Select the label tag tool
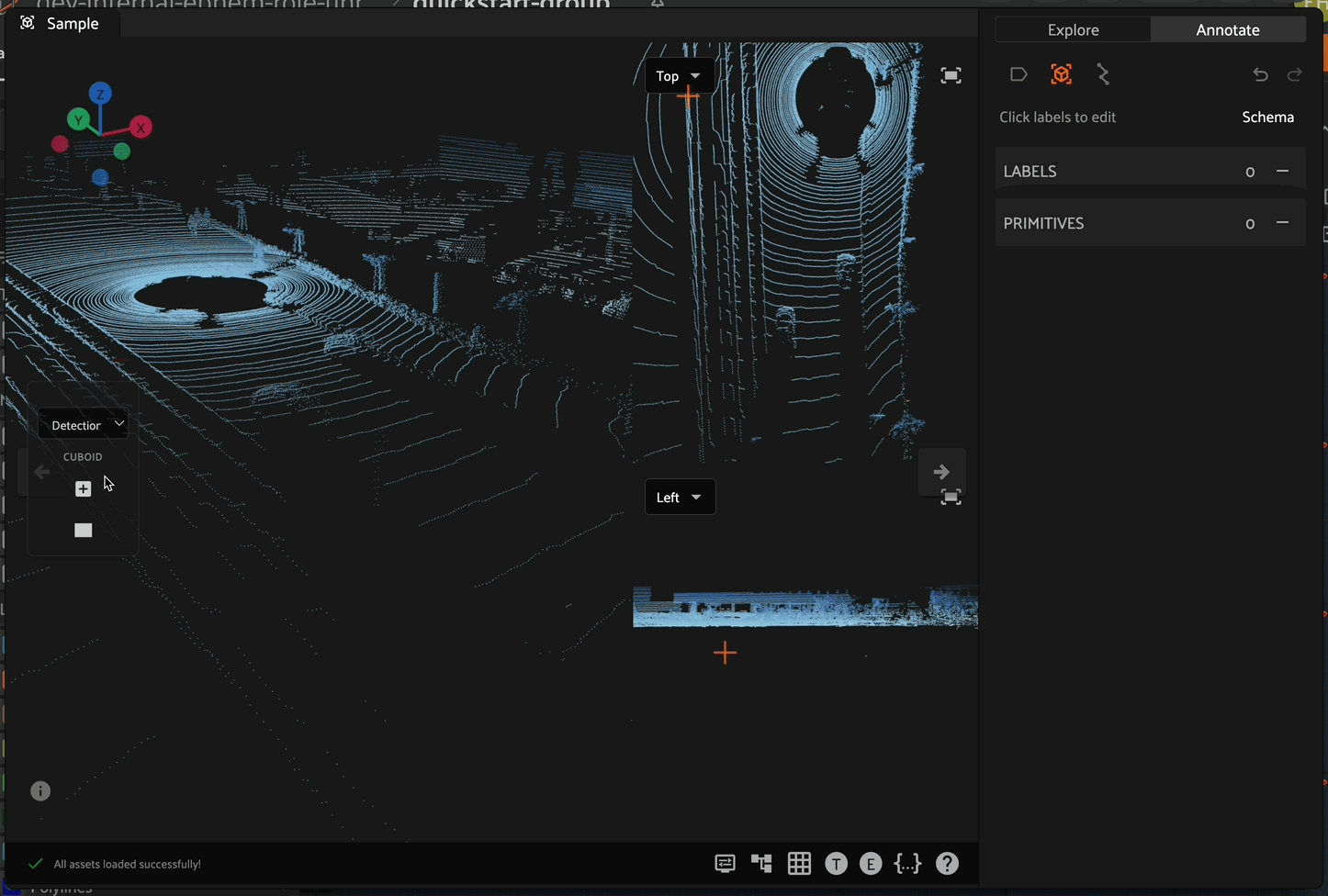The width and height of the screenshot is (1328, 896). coord(1019,74)
